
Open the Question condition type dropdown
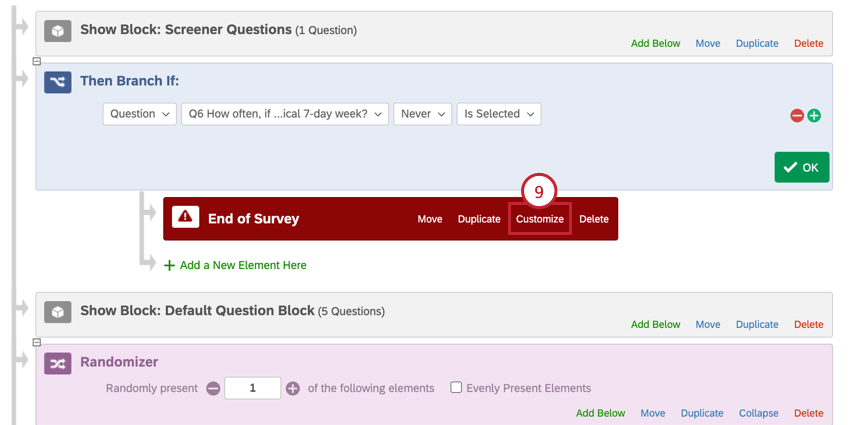(x=140, y=114)
